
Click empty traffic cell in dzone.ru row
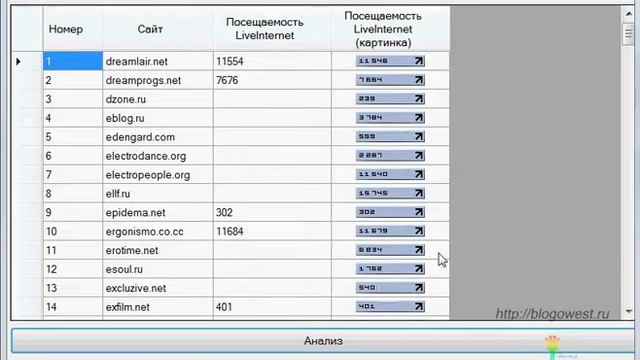pyautogui.click(x=272, y=99)
